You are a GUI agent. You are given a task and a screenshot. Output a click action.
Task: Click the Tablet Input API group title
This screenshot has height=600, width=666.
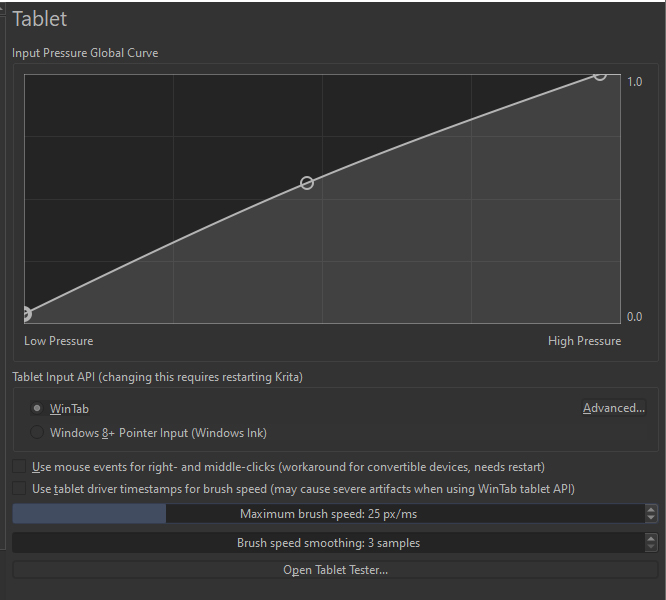157,377
